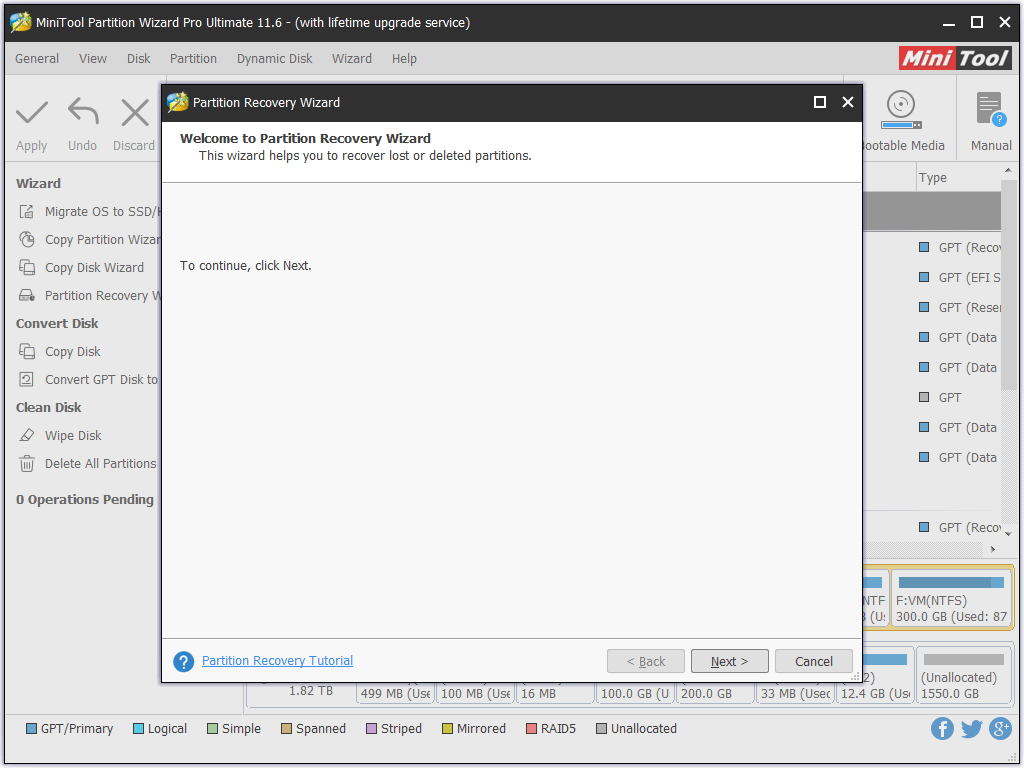Click the horizontal scroll right arrow
Image resolution: width=1024 pixels, height=768 pixels.
[x=993, y=549]
